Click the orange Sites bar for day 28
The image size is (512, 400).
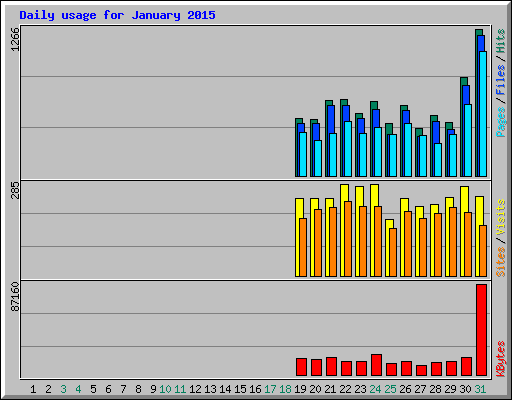click(x=438, y=245)
